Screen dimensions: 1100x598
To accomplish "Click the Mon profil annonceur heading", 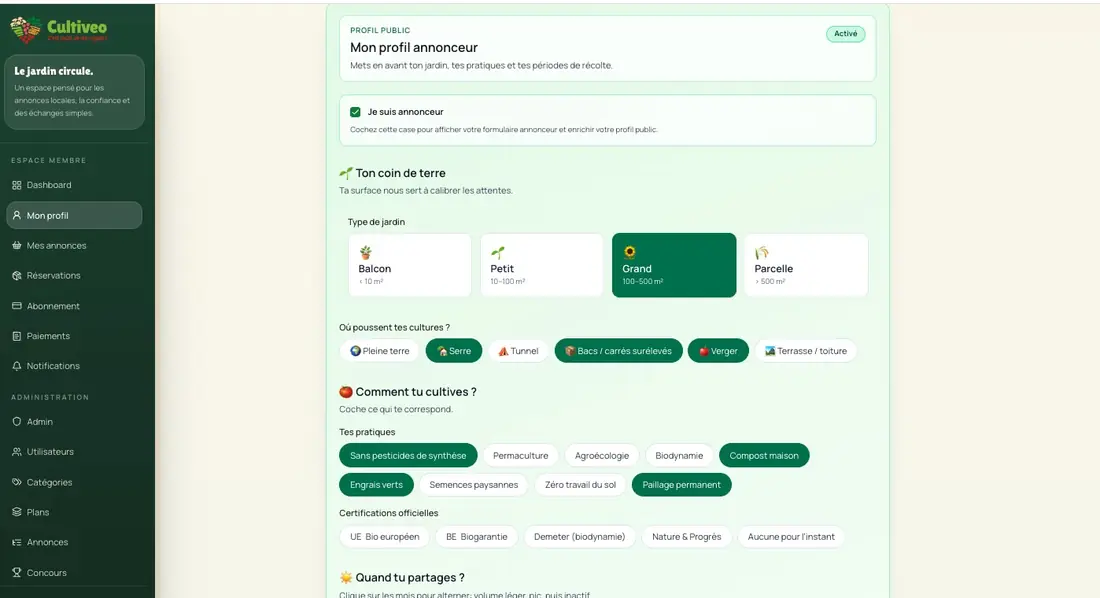I will coord(414,48).
